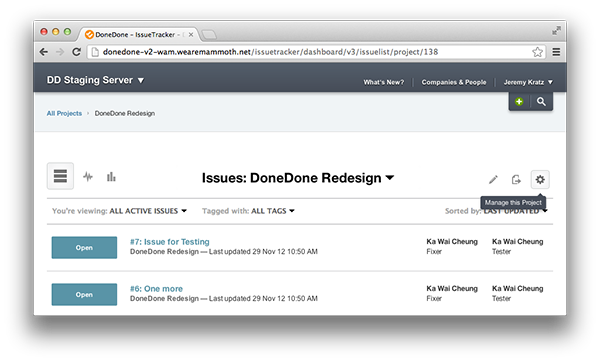
Task: Open search with the magnifying glass icon
Action: (x=541, y=101)
